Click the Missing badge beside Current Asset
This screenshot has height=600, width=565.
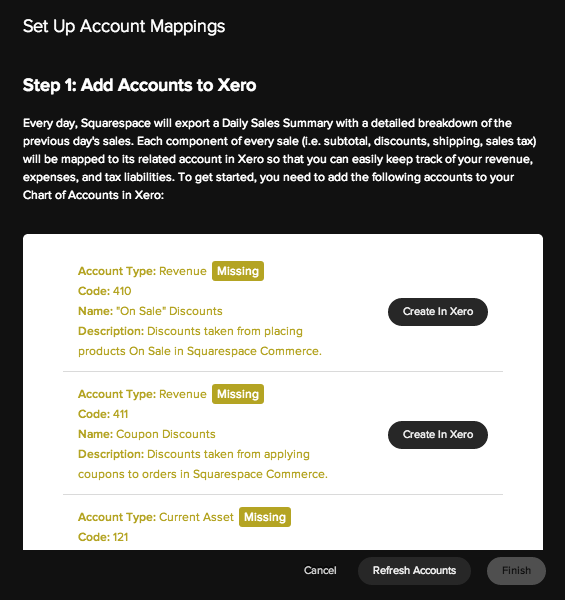265,517
